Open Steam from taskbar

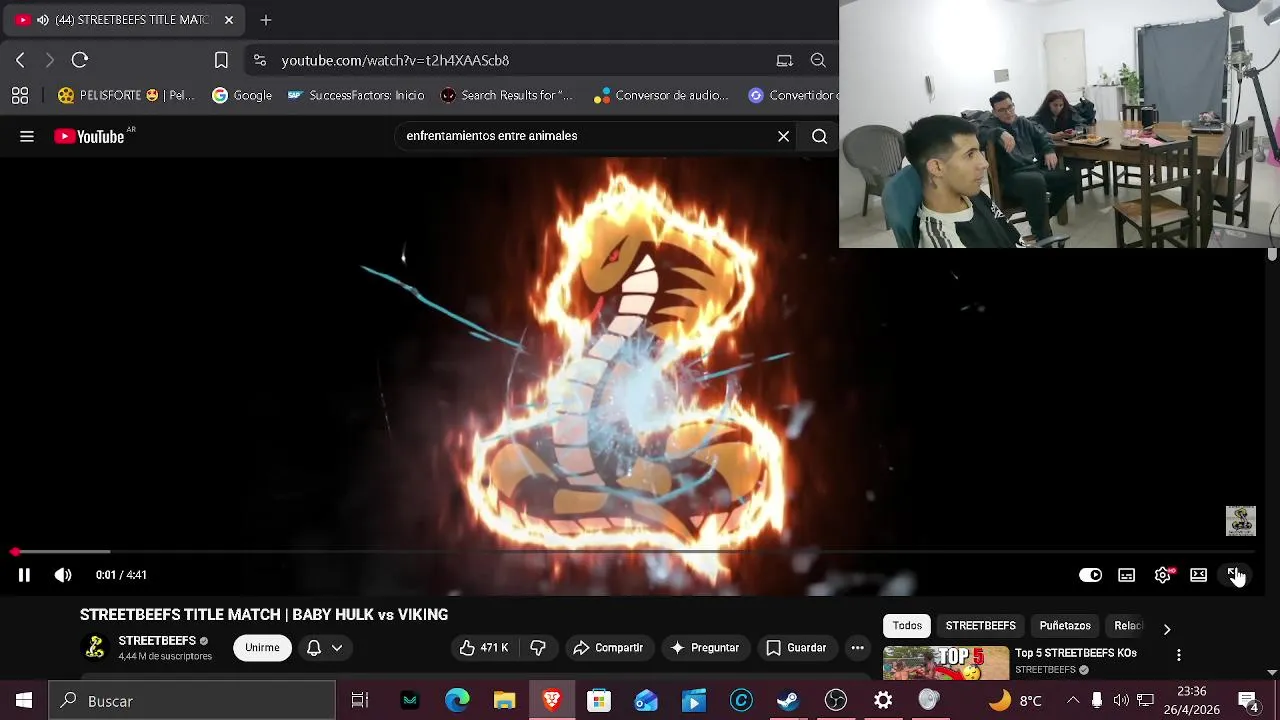(788, 701)
